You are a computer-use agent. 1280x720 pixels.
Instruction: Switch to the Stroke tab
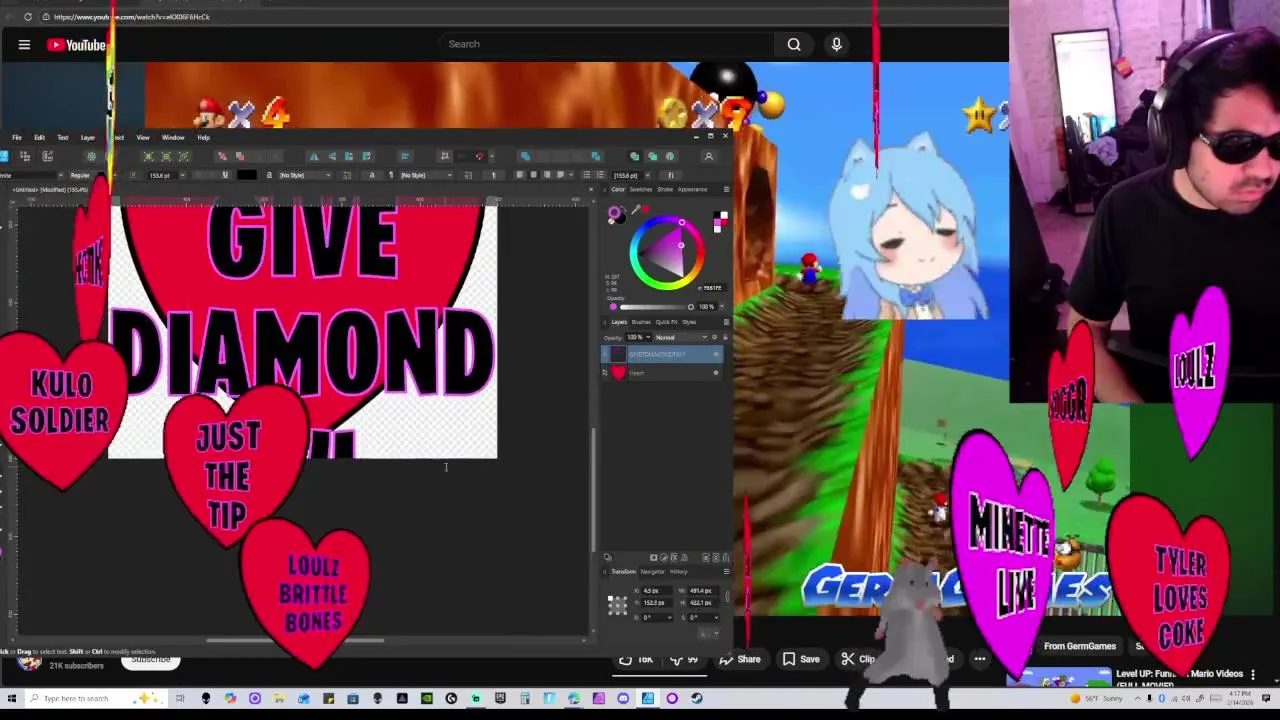pos(665,189)
